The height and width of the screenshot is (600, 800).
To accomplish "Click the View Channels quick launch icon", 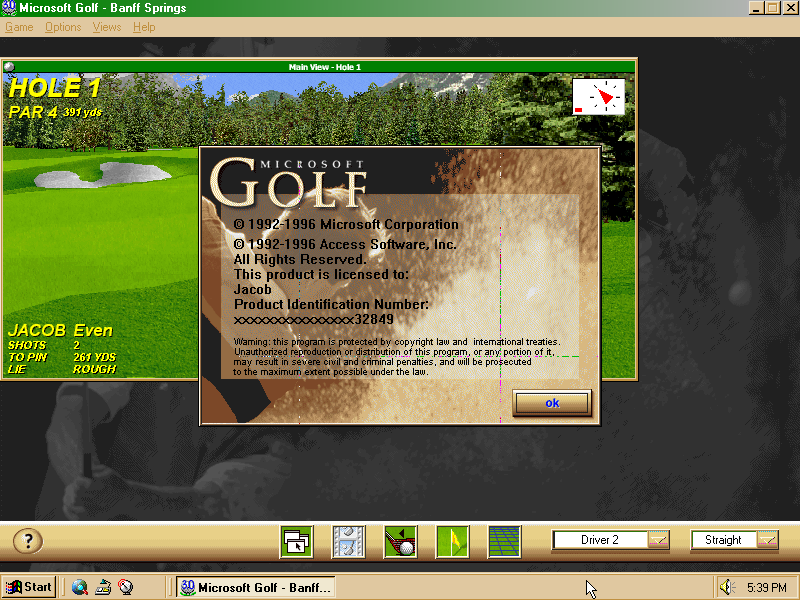I will pos(126,587).
